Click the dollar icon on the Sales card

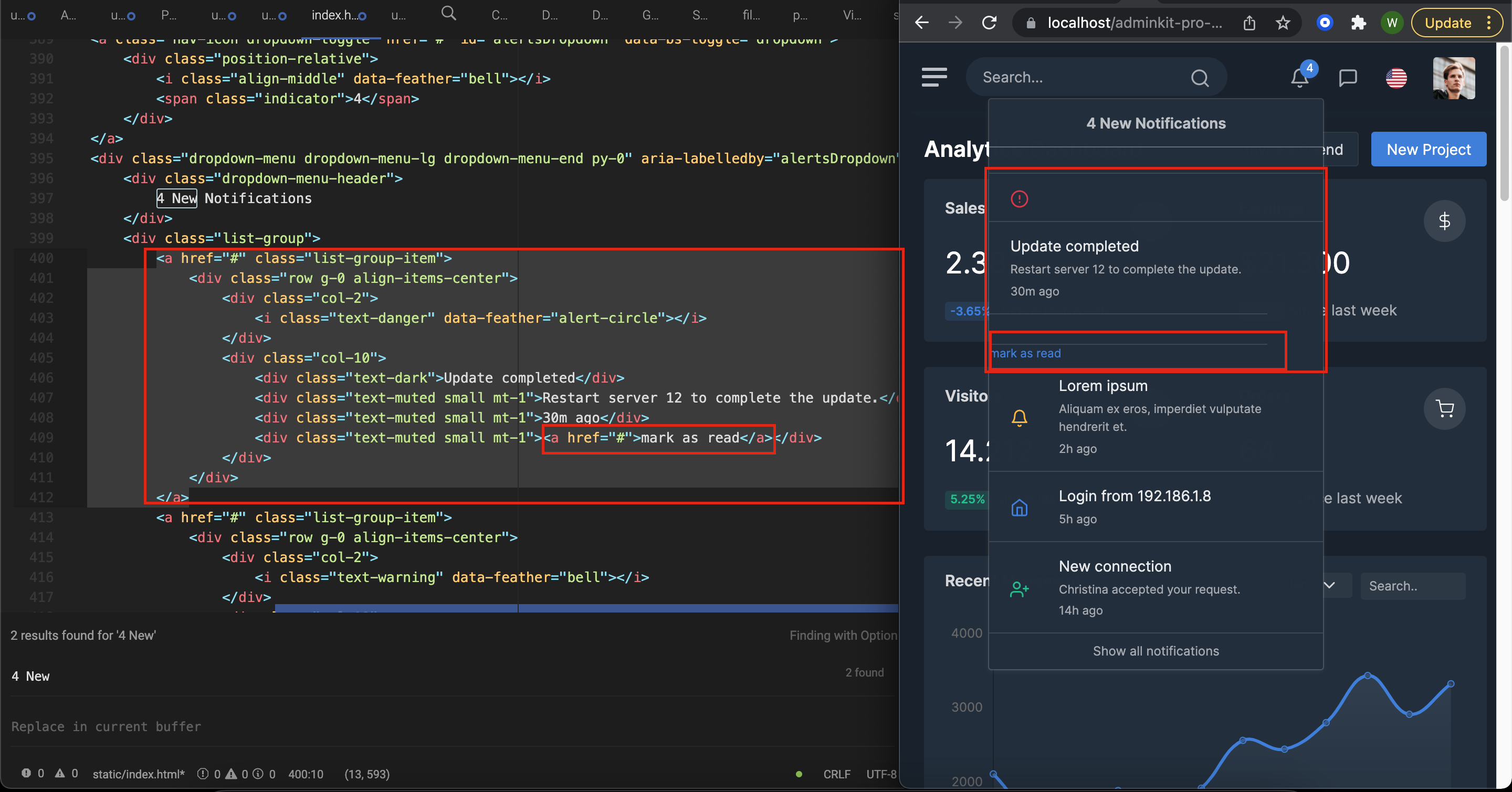coord(1444,221)
